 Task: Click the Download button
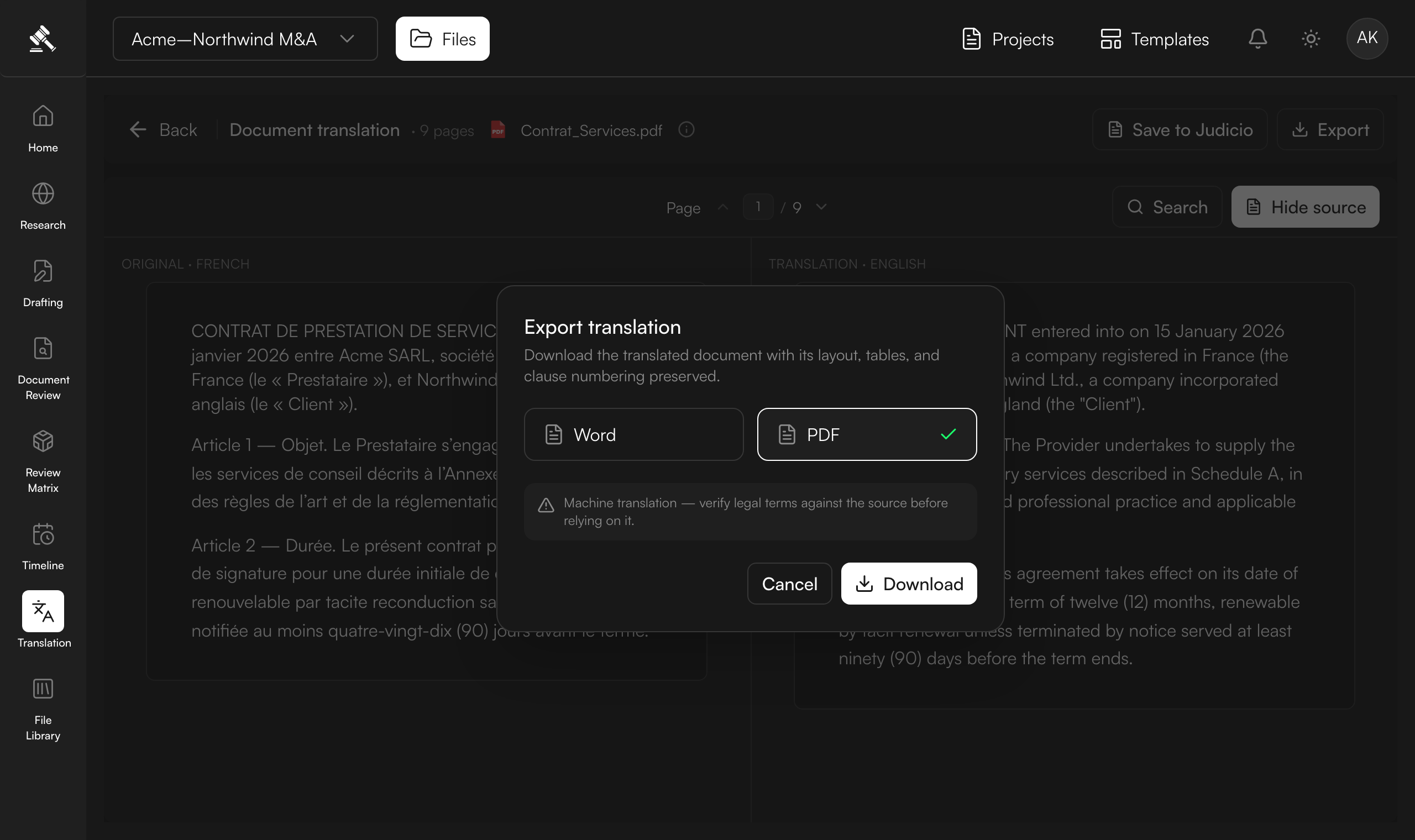909,584
